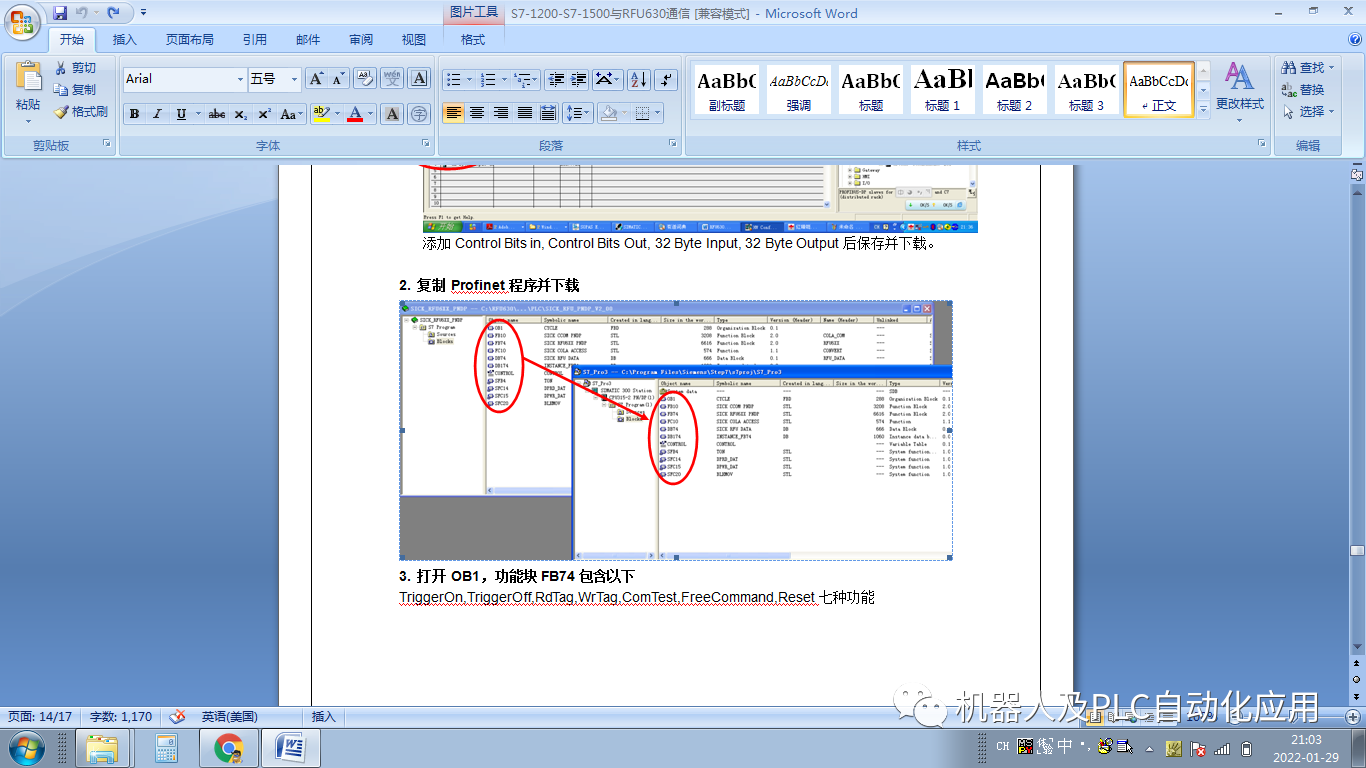The height and width of the screenshot is (768, 1366).
Task: Open the 格式 picture tools tab
Action: pyautogui.click(x=473, y=40)
